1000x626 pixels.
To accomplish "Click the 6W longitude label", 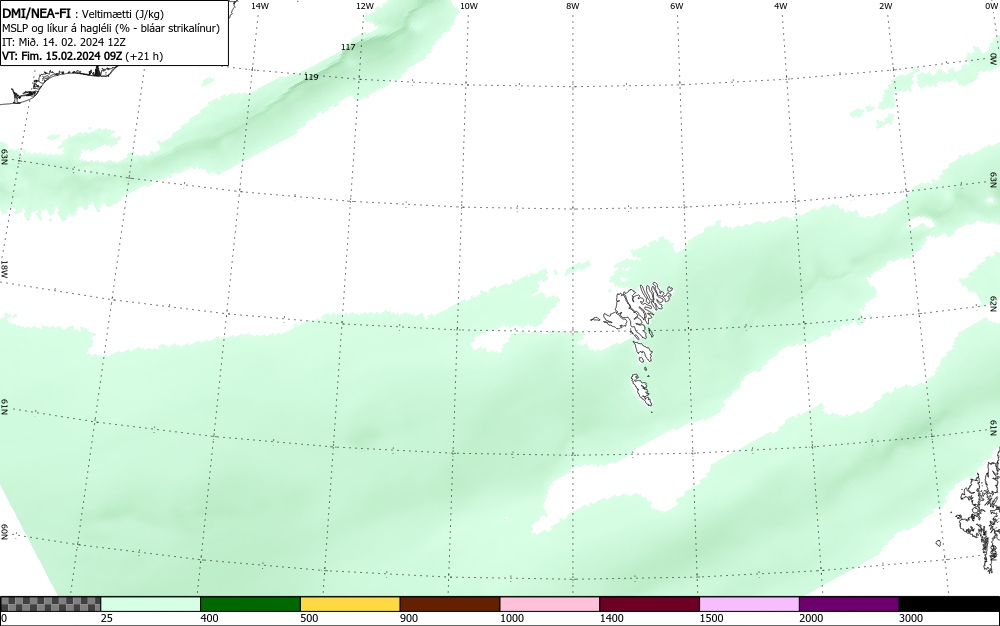I will pyautogui.click(x=677, y=6).
